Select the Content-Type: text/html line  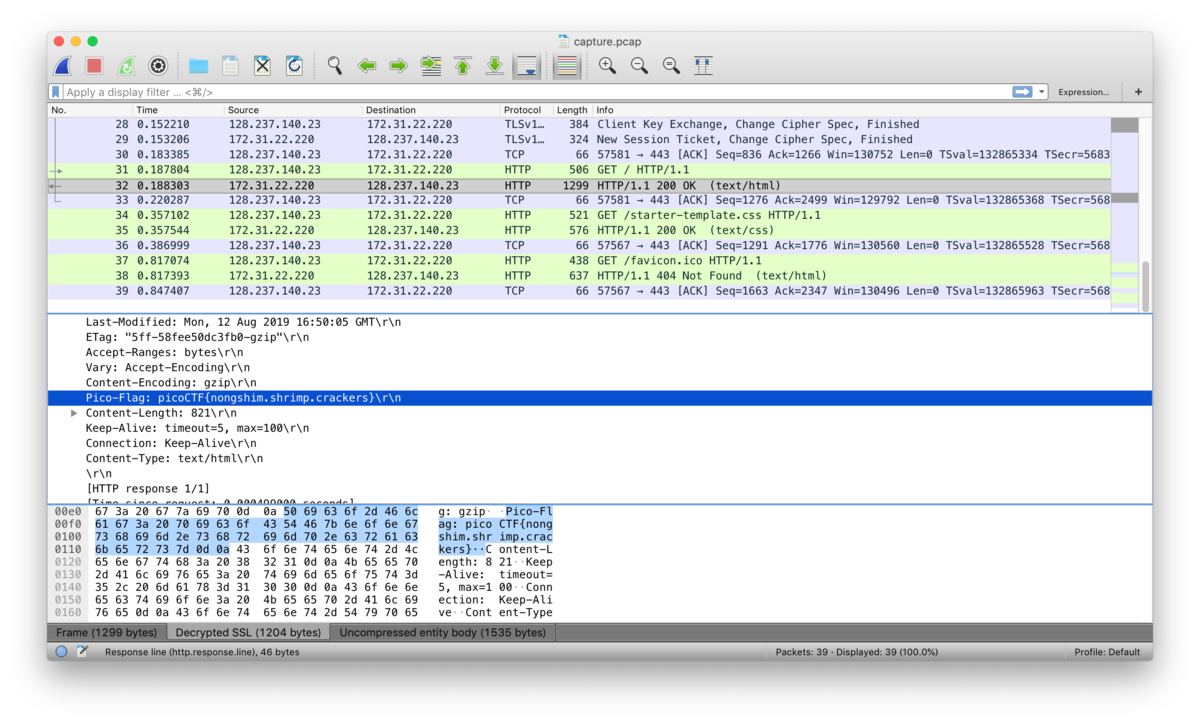click(600, 458)
